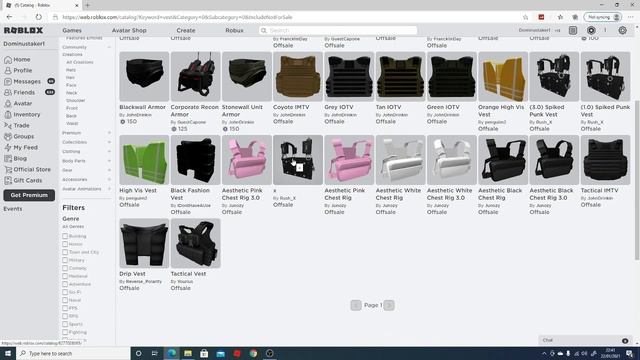The width and height of the screenshot is (640, 360).
Task: Go back with the browser back arrow
Action: 9,17
